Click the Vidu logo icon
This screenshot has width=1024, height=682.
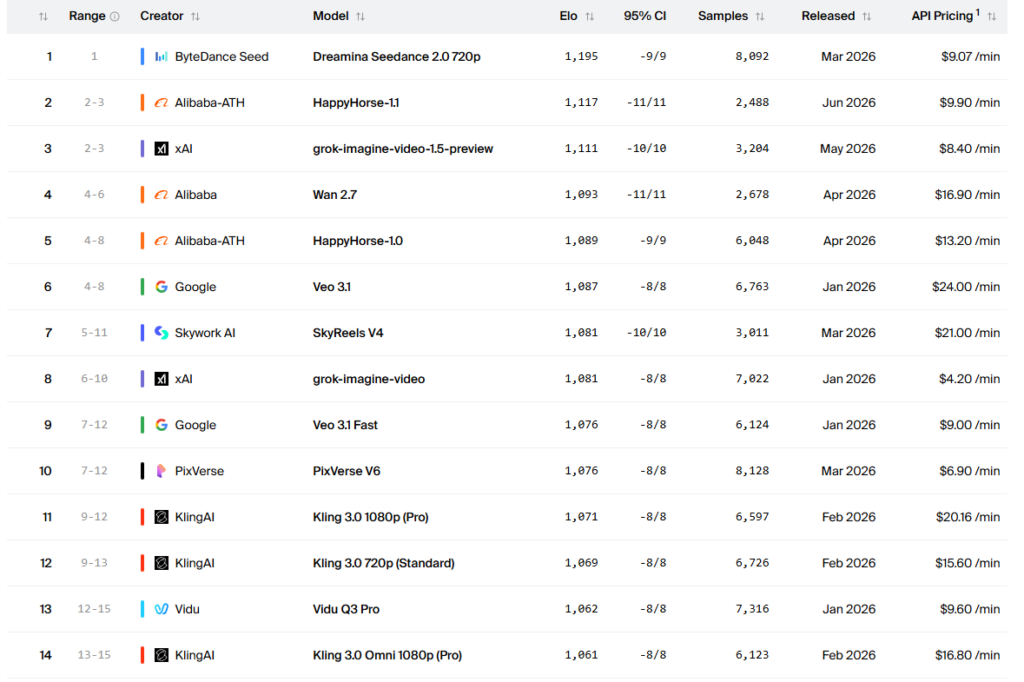click(x=161, y=609)
